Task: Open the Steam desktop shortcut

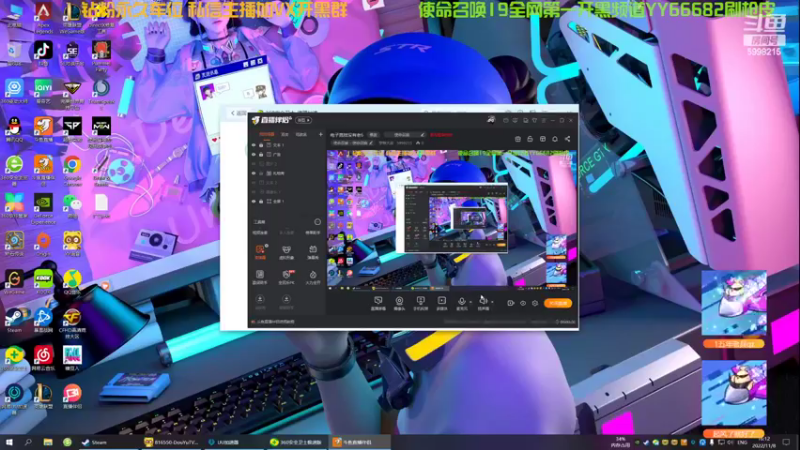Action: coord(14,317)
